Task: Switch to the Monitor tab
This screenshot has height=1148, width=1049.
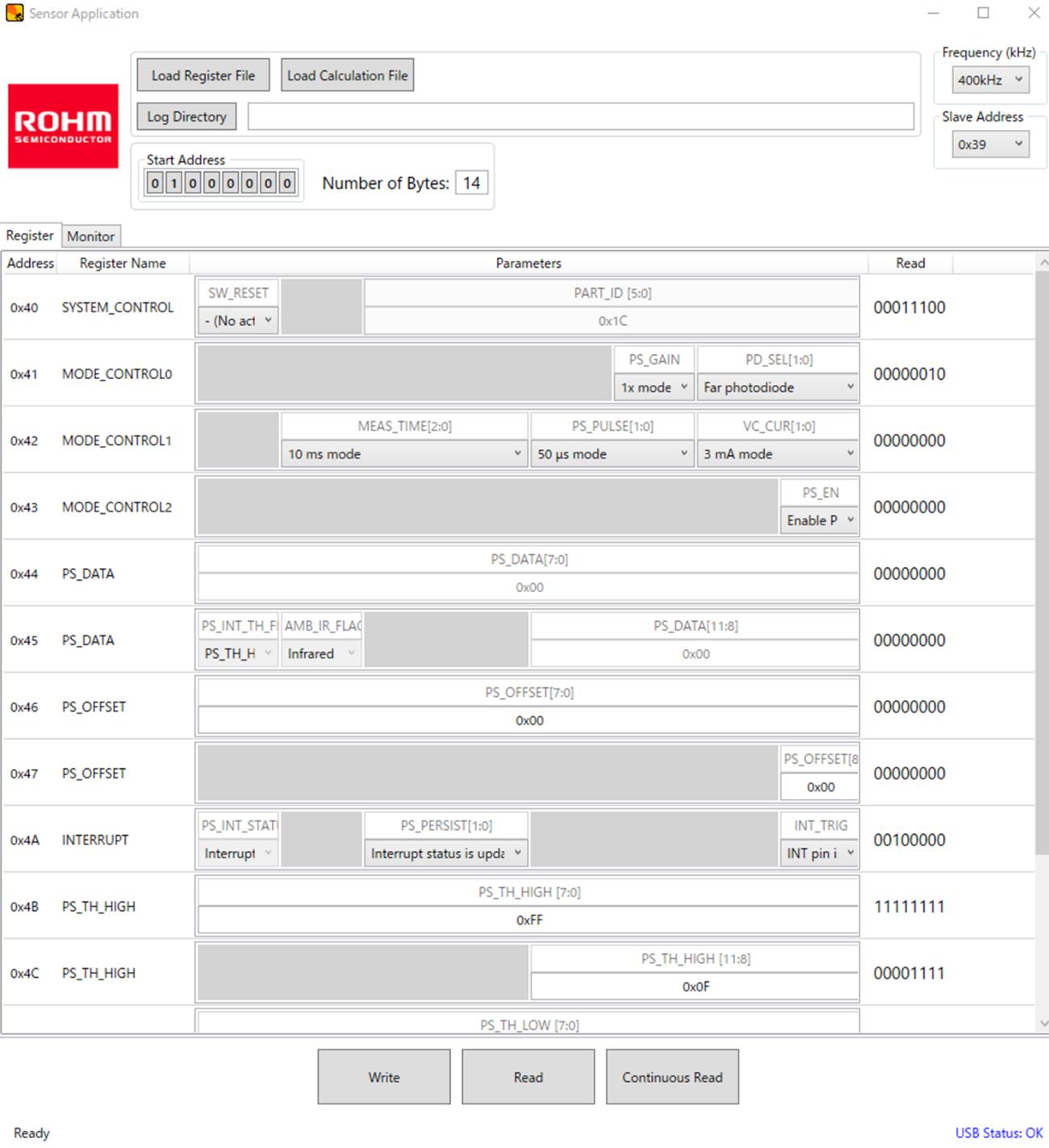Action: click(90, 236)
